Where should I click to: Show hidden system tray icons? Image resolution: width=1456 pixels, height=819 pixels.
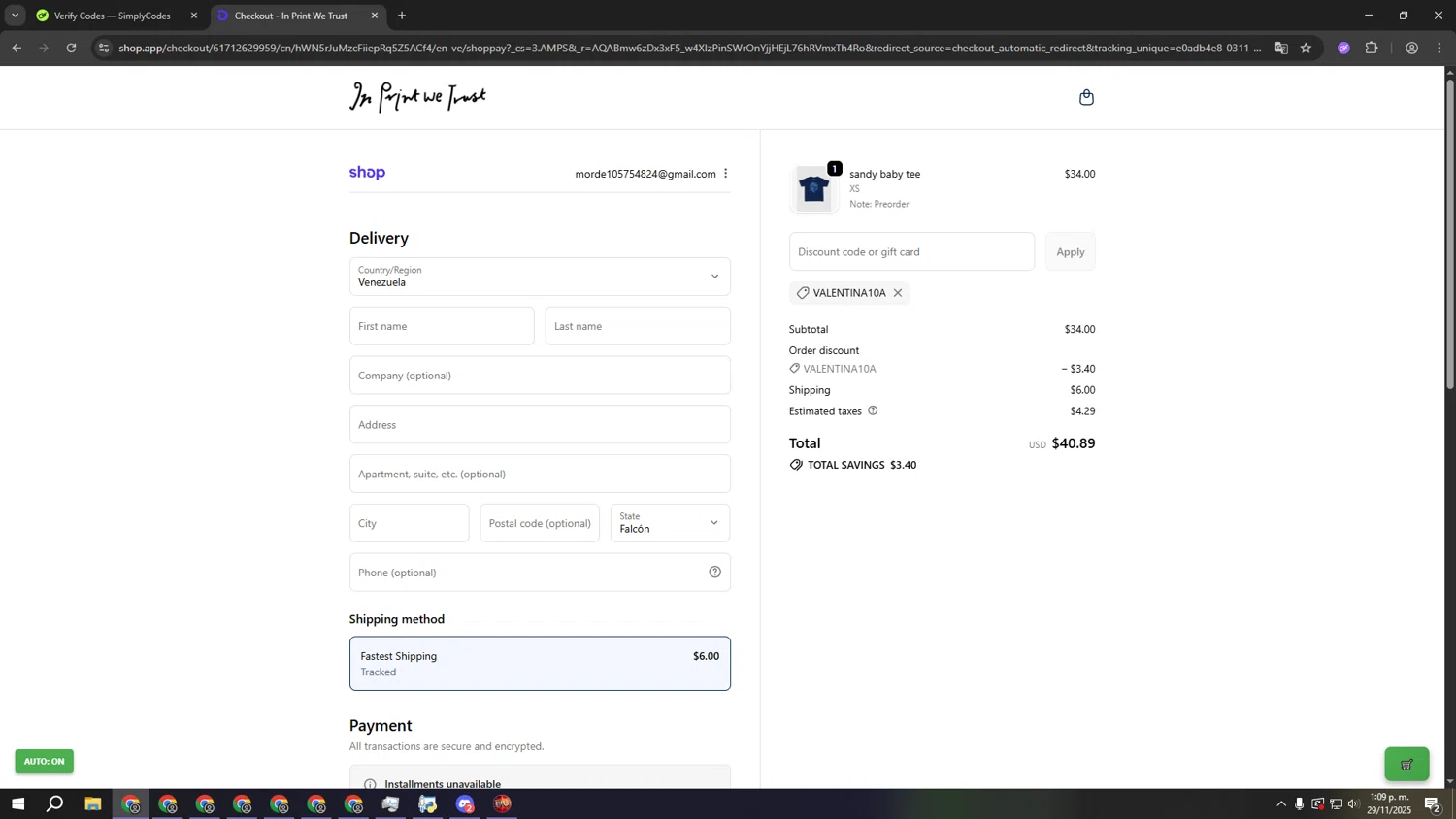click(1281, 803)
